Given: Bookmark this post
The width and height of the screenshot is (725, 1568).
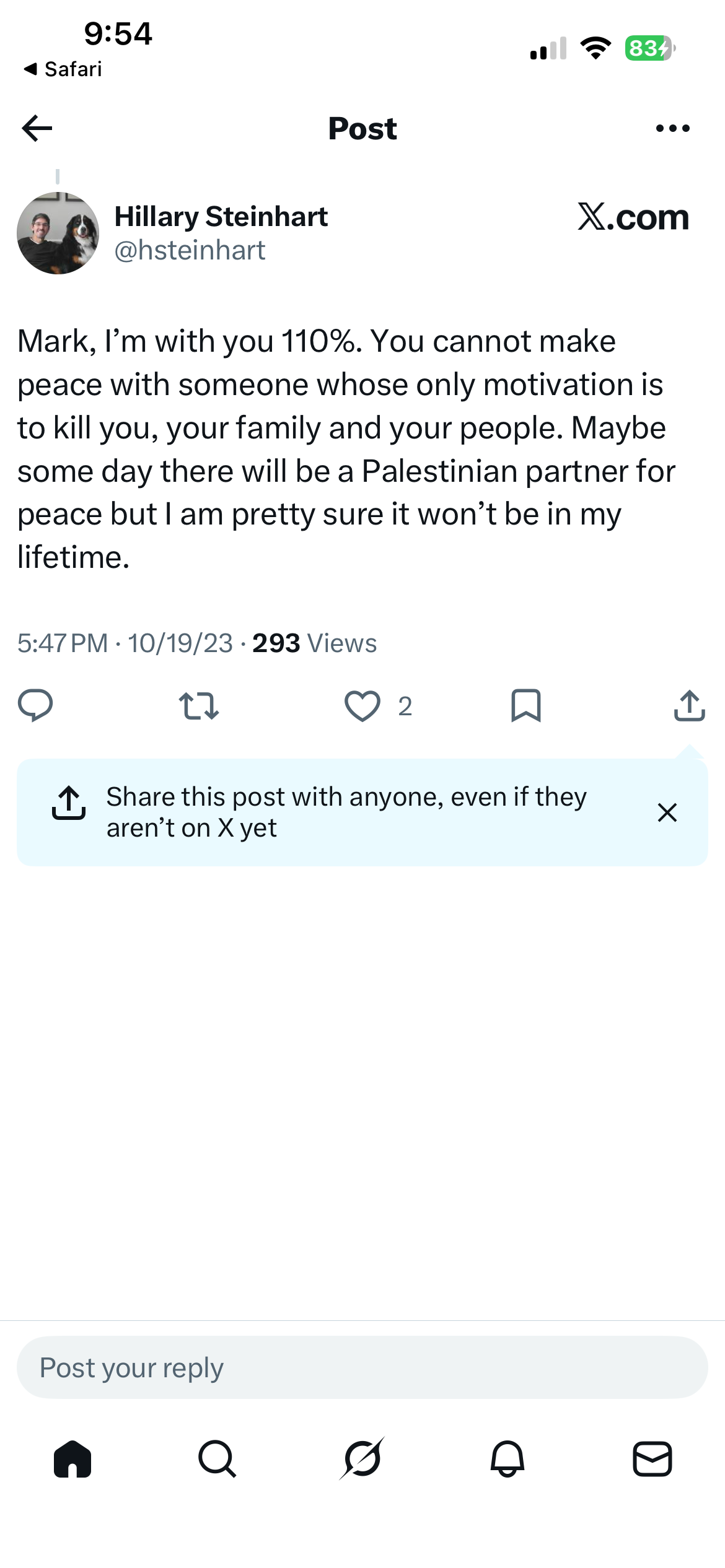Looking at the screenshot, I should (526, 706).
